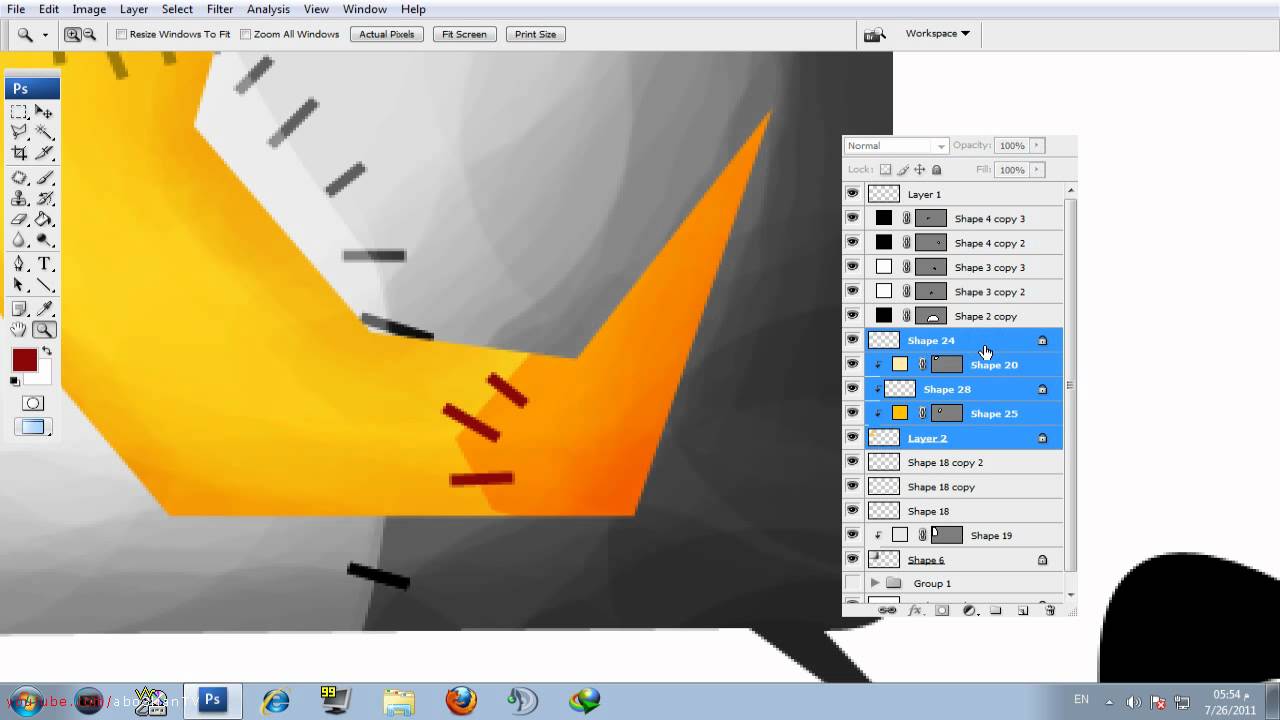Viewport: 1280px width, 720px height.
Task: Select the Eraser tool
Action: (x=19, y=219)
